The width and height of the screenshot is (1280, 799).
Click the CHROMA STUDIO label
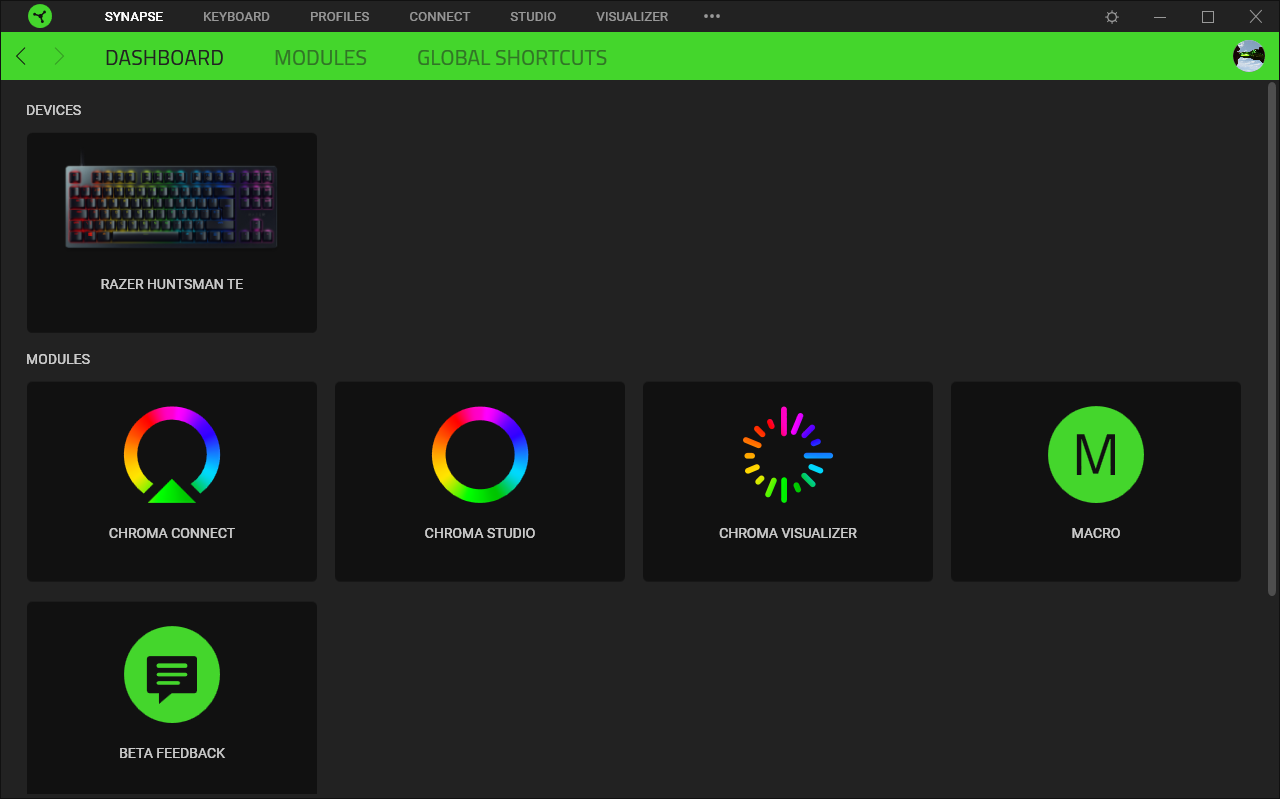click(x=480, y=533)
